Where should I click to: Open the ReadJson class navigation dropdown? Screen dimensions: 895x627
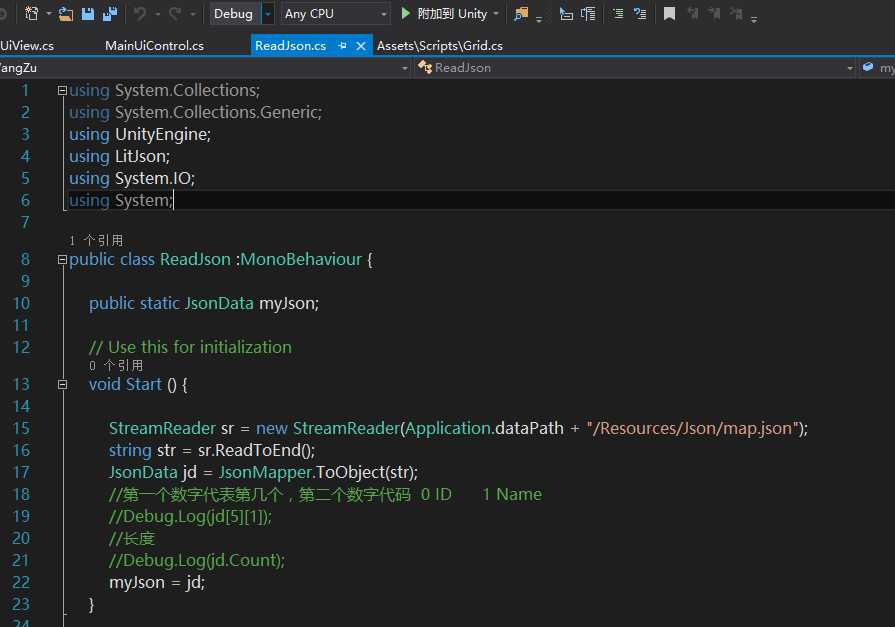(x=849, y=68)
